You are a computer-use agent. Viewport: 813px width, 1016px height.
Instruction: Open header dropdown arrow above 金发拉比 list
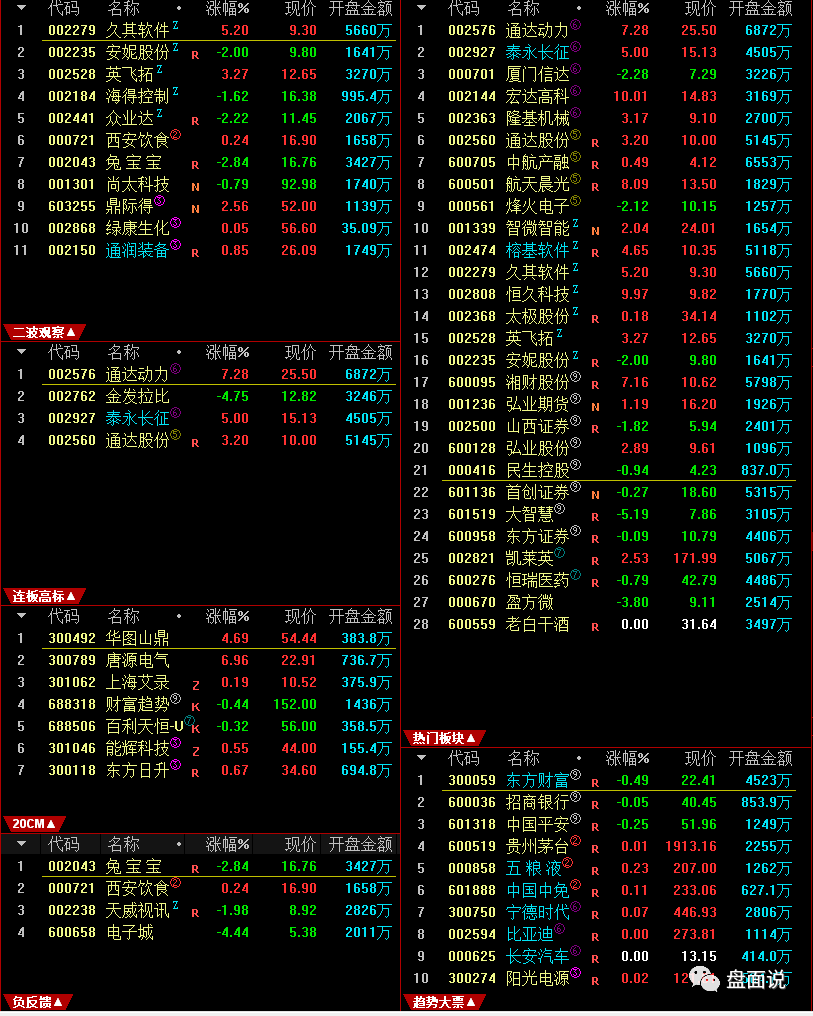pyautogui.click(x=21, y=352)
